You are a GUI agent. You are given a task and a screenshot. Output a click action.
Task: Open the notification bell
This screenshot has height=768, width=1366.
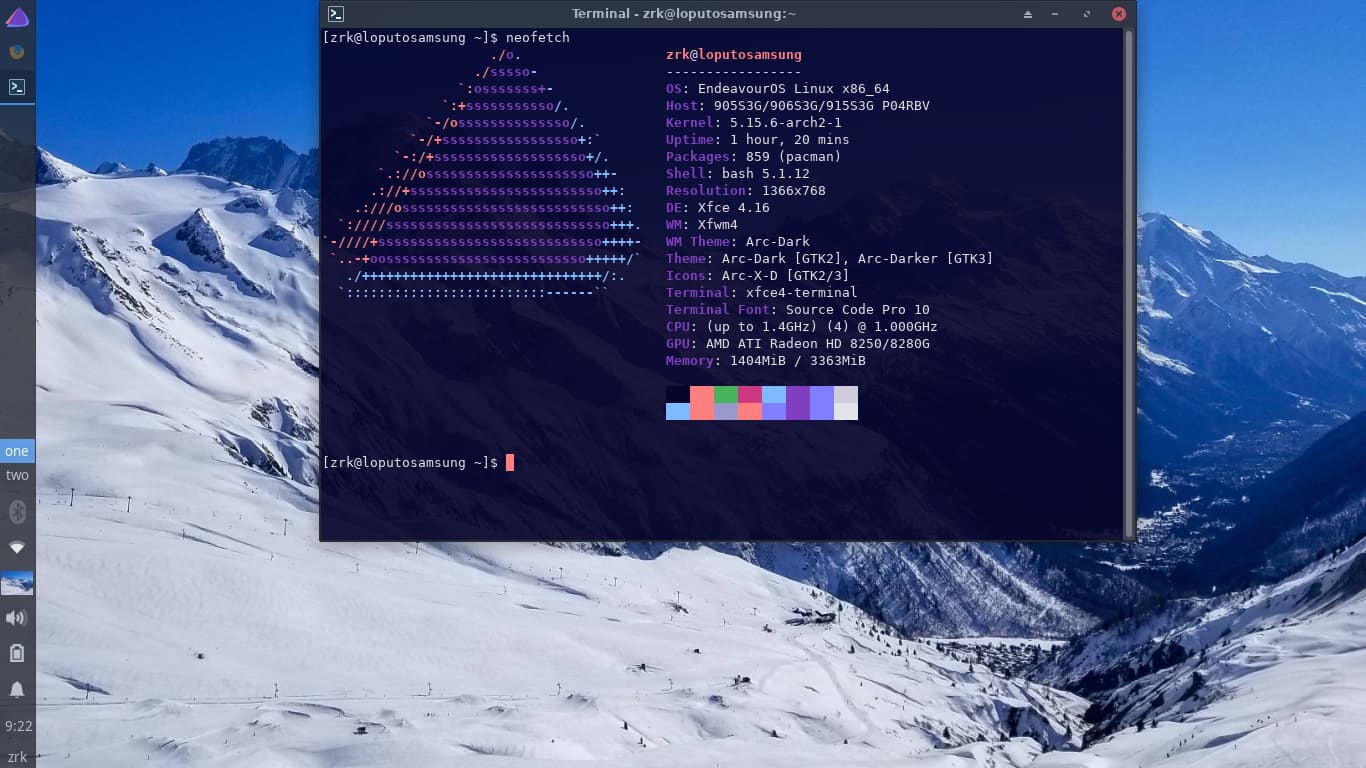[x=17, y=689]
